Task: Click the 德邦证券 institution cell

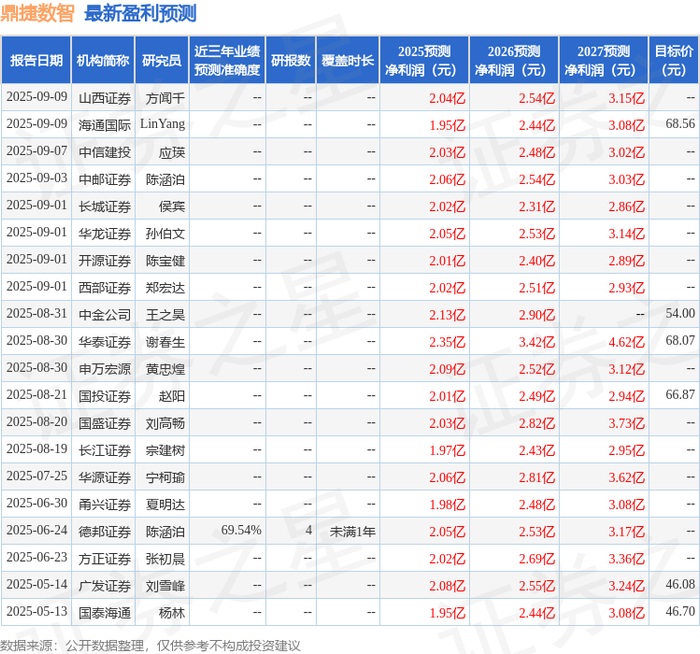Action: pos(104,532)
